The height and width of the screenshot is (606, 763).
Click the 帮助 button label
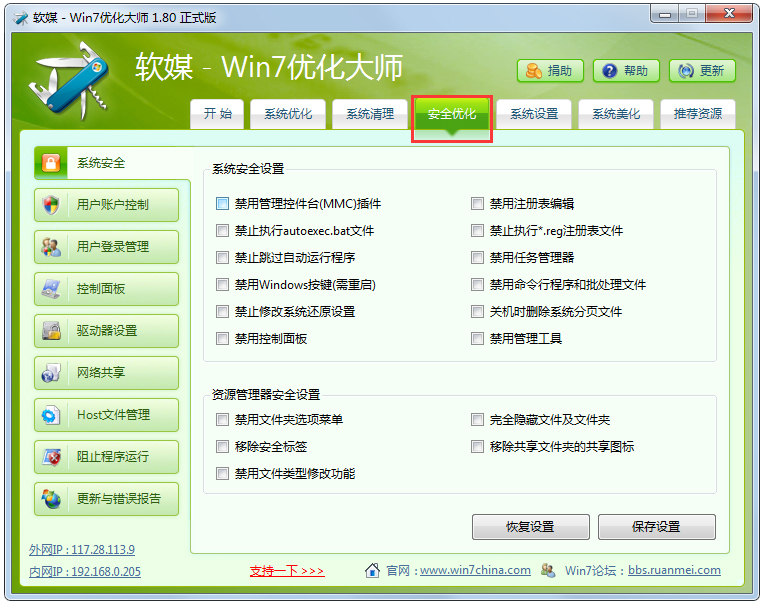tap(636, 71)
